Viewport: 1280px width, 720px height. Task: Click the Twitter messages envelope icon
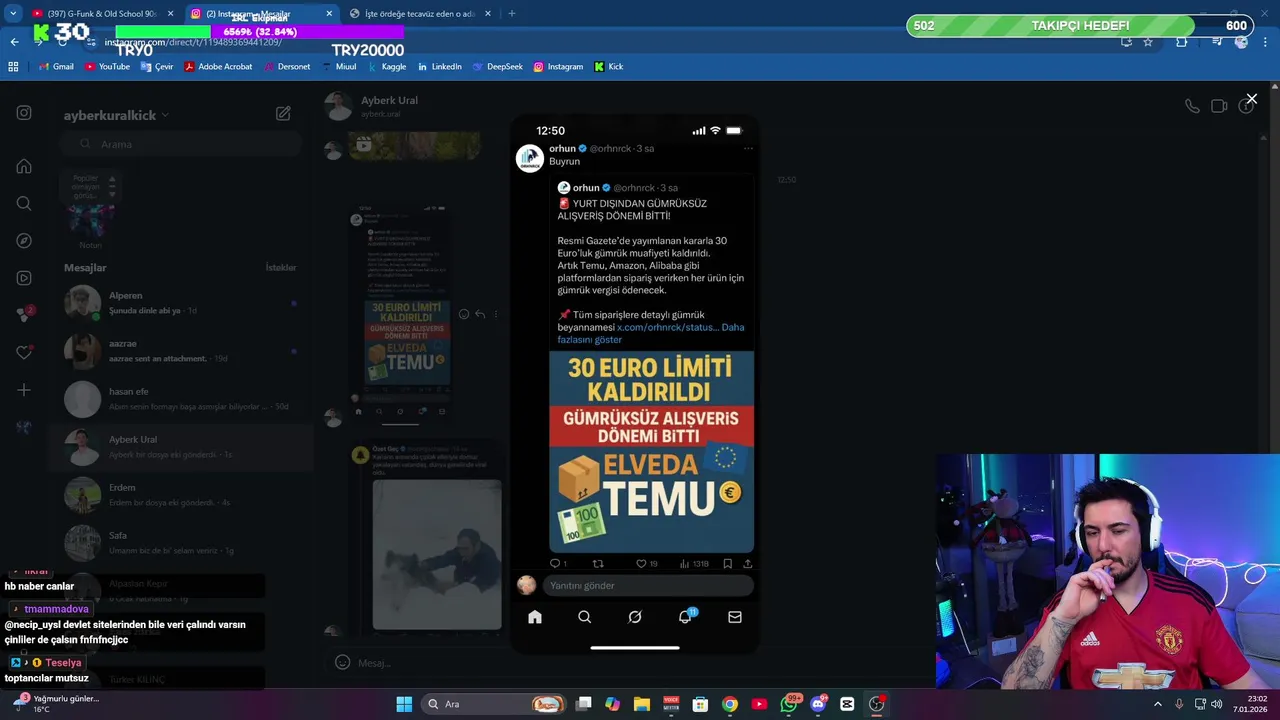point(735,617)
